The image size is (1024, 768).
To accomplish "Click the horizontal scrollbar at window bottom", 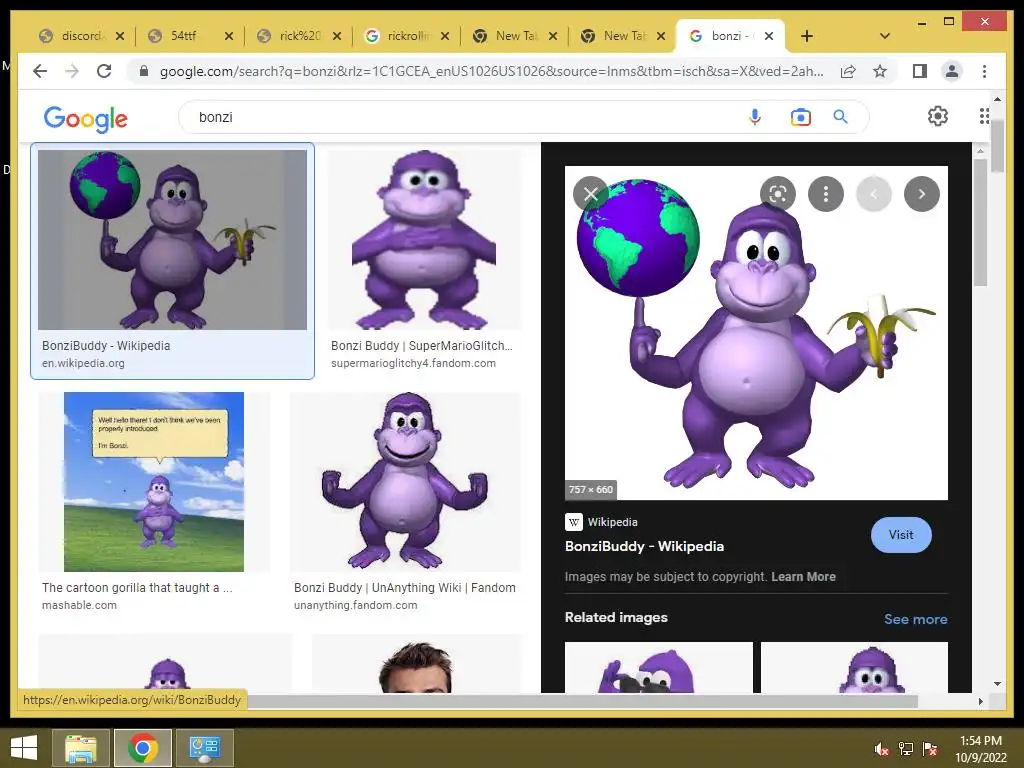I will (x=581, y=701).
